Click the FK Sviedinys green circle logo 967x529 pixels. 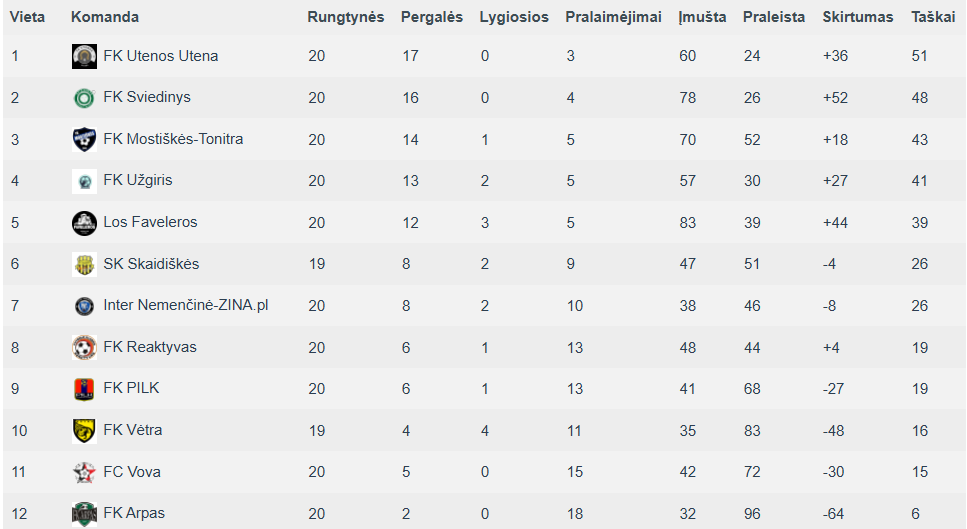click(x=84, y=98)
